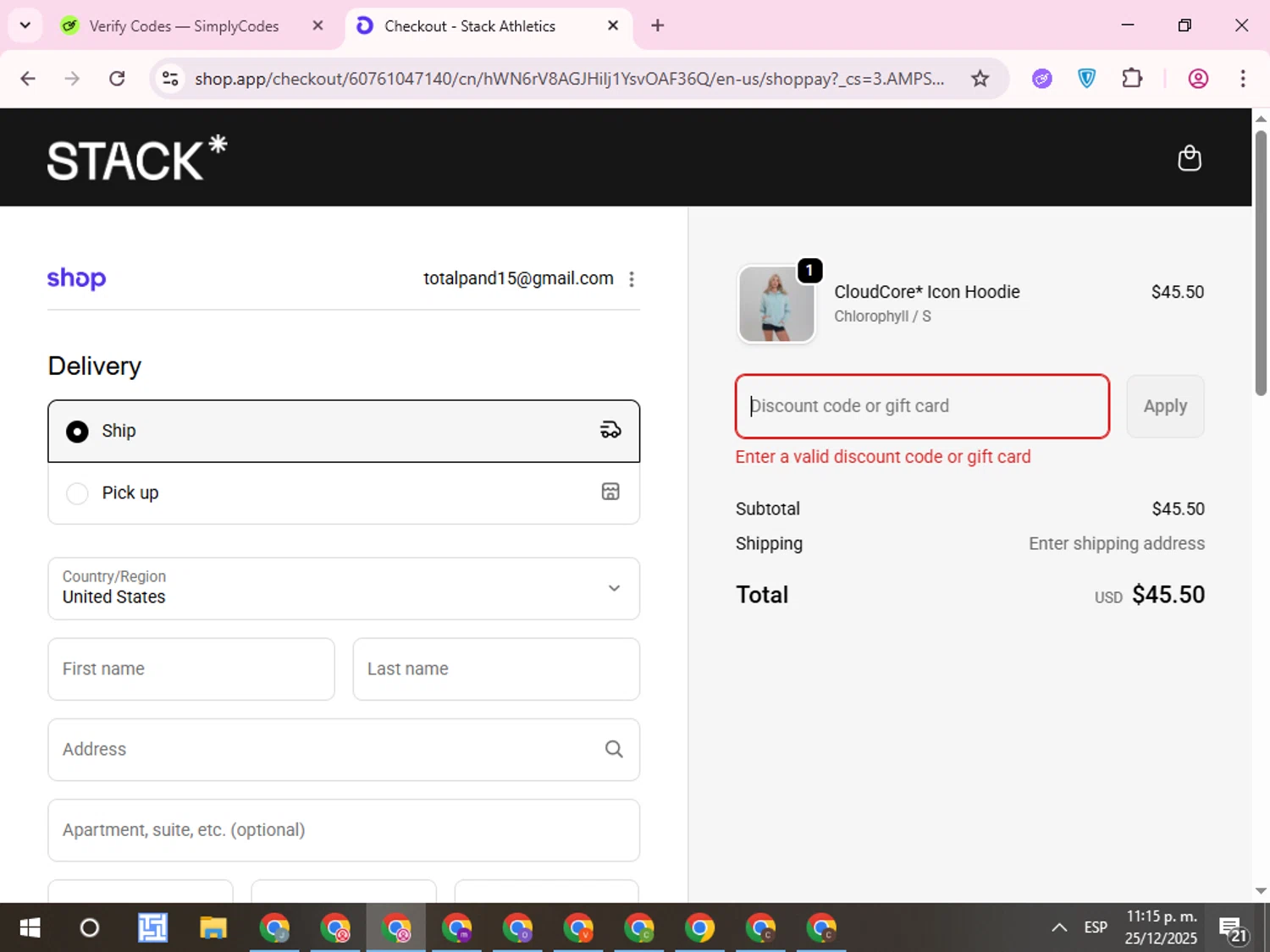Open the notification center with 21 alerts
This screenshot has width=1270, height=952.
point(1234,929)
